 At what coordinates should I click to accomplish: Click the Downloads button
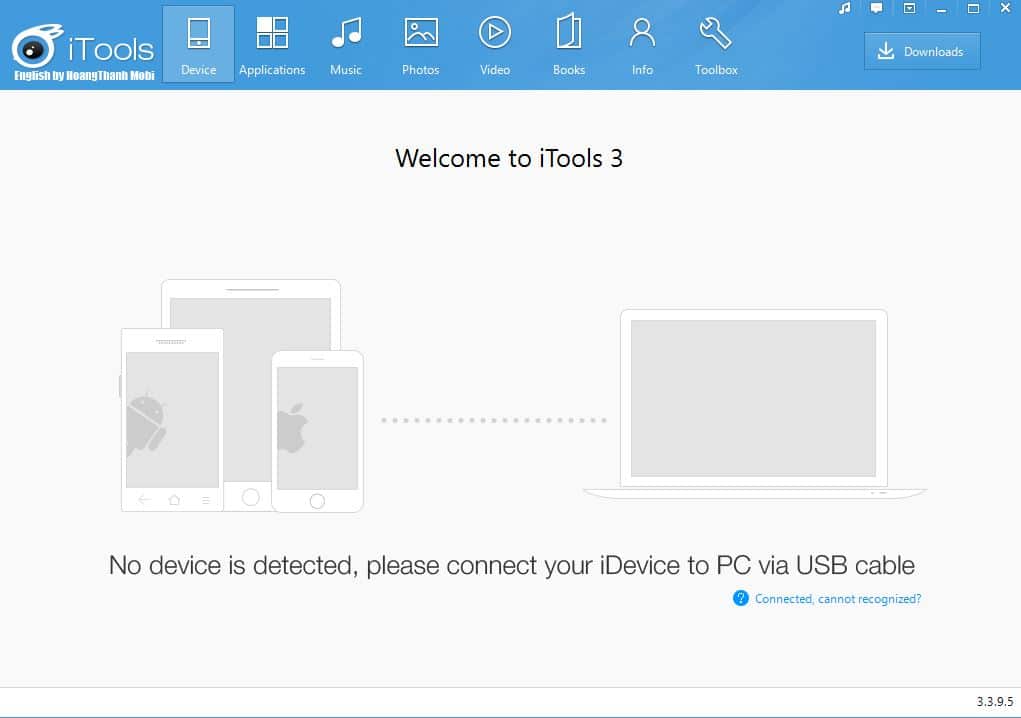click(922, 51)
